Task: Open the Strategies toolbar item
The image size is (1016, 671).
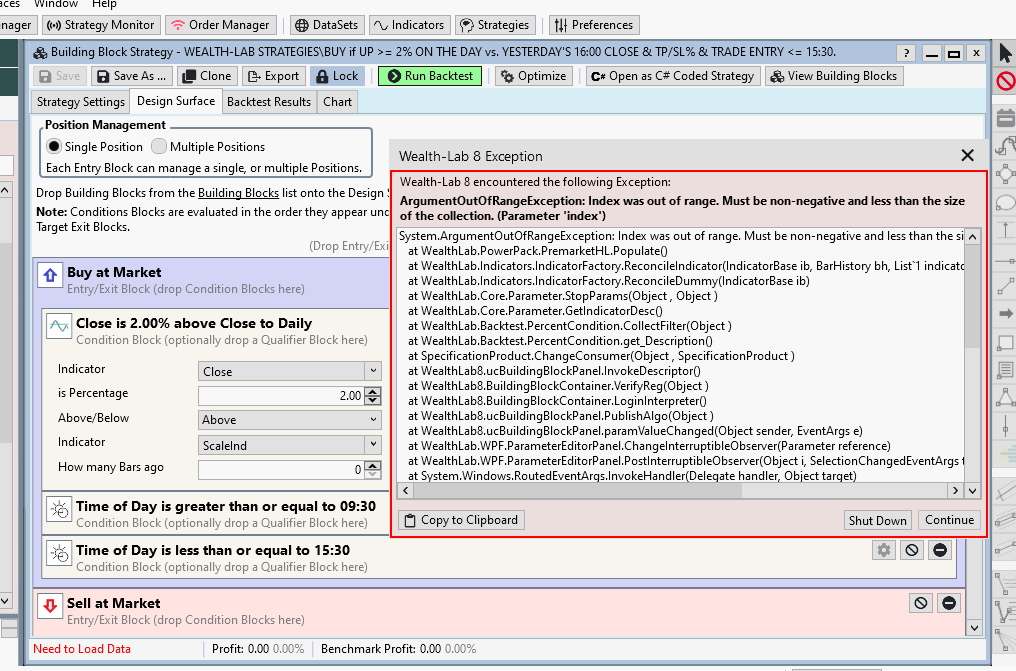Action: click(495, 25)
